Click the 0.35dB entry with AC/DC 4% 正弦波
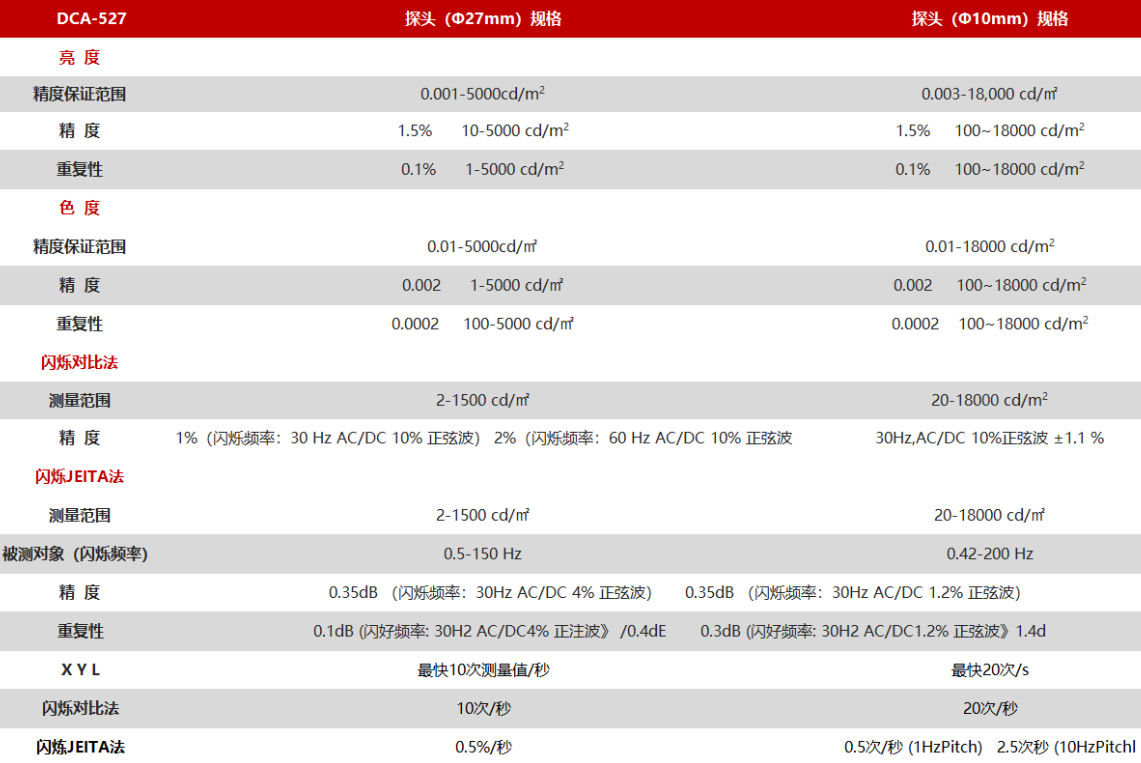This screenshot has height=763, width=1141. 490,593
